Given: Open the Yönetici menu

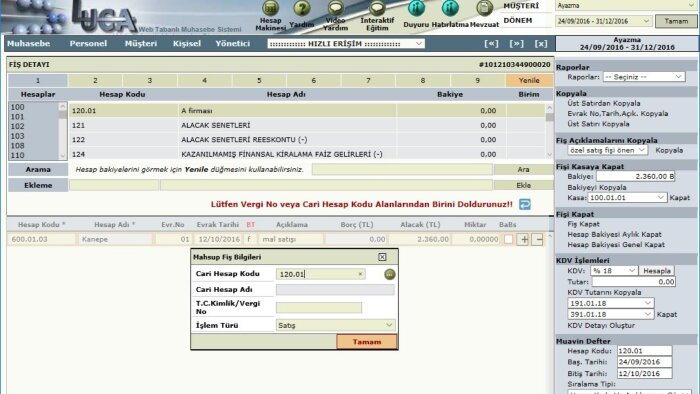Looking at the screenshot, I should 233,44.
